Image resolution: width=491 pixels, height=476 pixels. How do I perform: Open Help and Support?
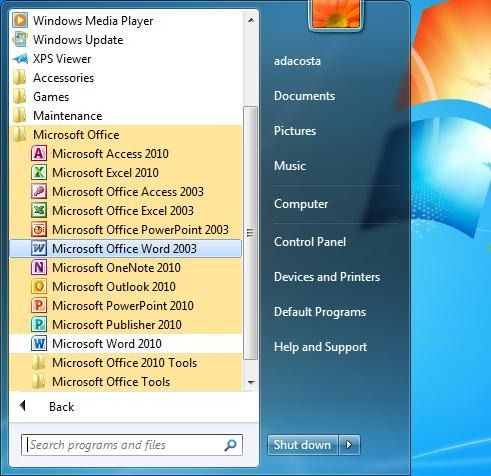[320, 347]
